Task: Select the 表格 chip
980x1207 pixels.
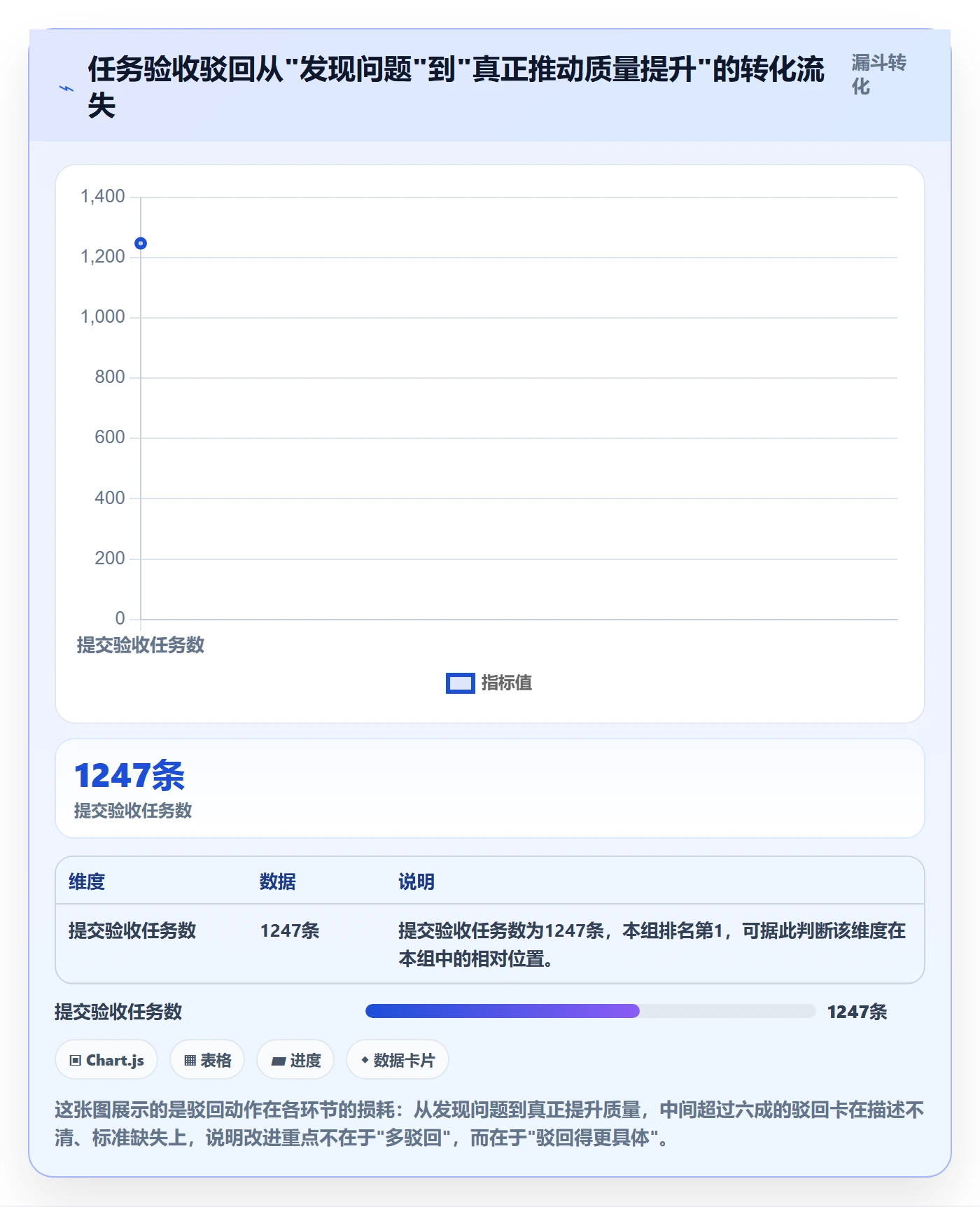Action: [x=207, y=1060]
